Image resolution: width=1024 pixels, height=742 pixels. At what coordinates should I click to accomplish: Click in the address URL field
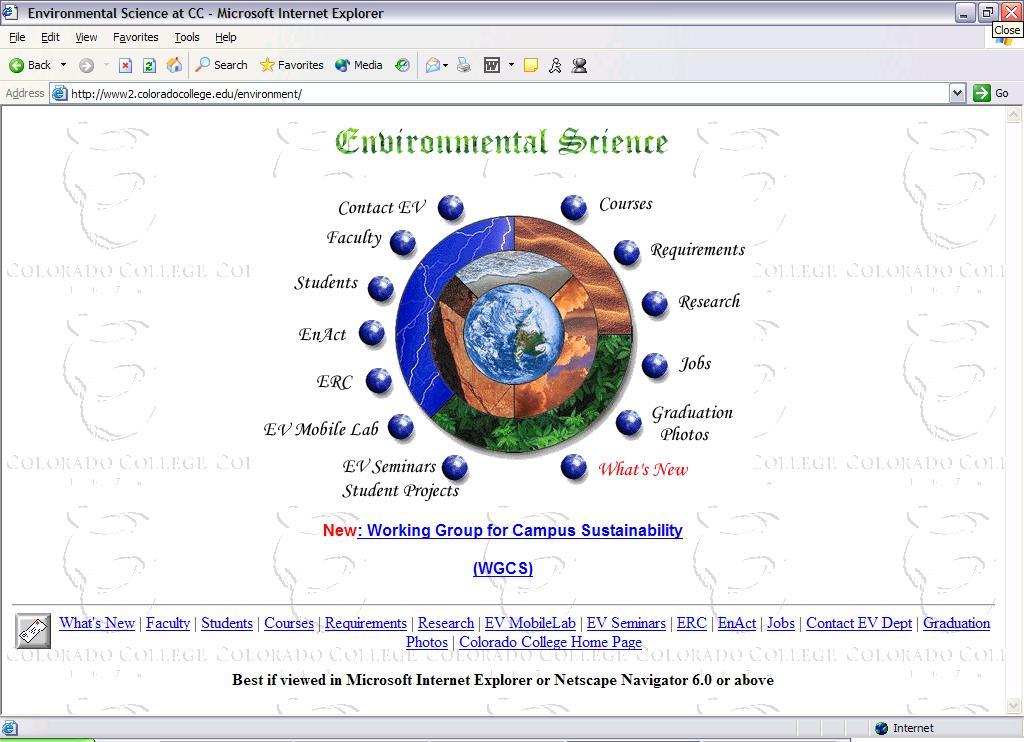(500, 94)
